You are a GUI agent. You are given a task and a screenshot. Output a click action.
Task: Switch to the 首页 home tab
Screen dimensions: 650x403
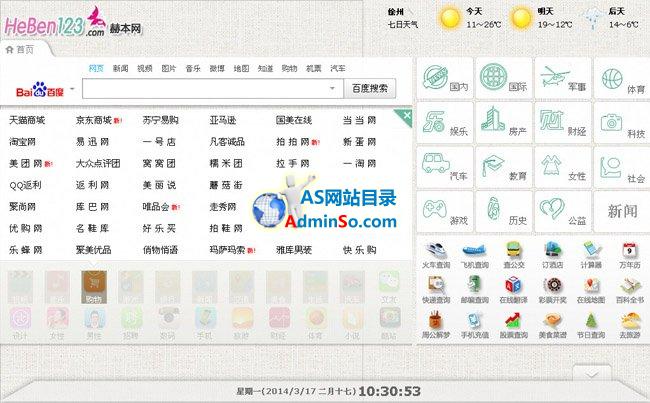(21, 50)
